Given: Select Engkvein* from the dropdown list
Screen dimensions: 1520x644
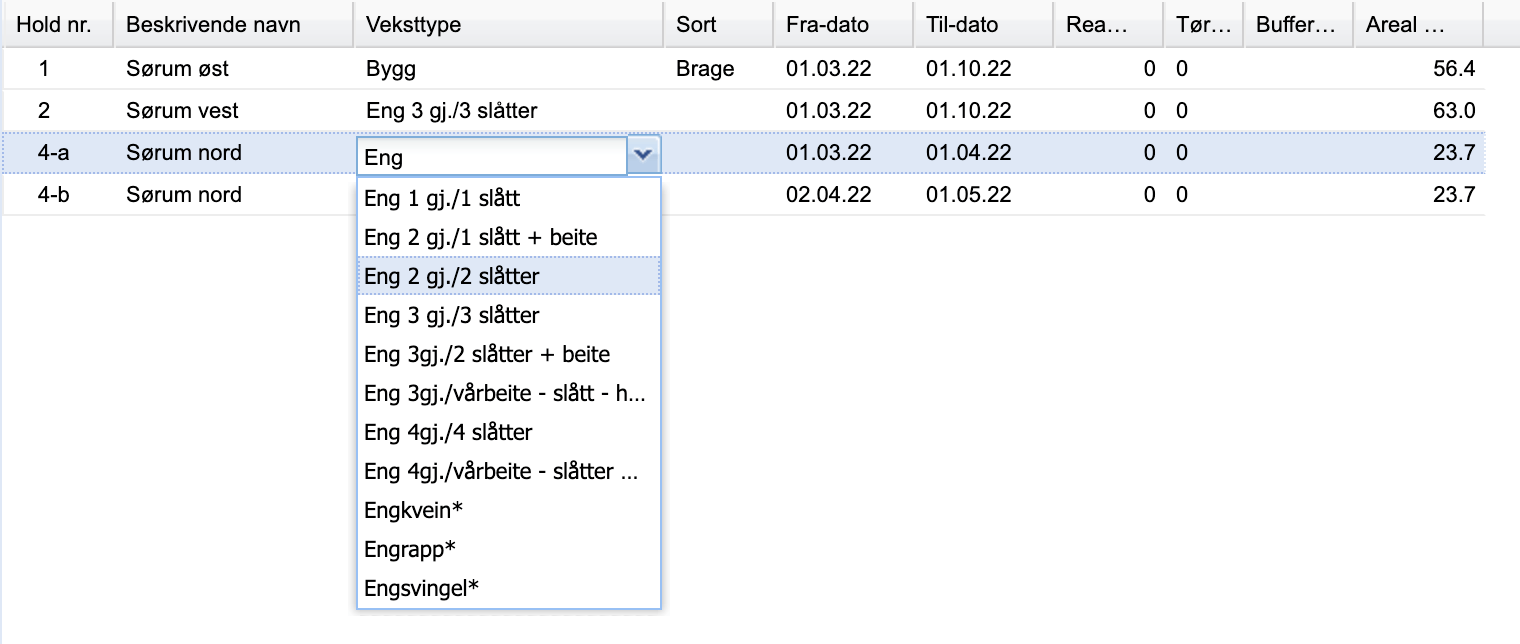Looking at the screenshot, I should (509, 511).
